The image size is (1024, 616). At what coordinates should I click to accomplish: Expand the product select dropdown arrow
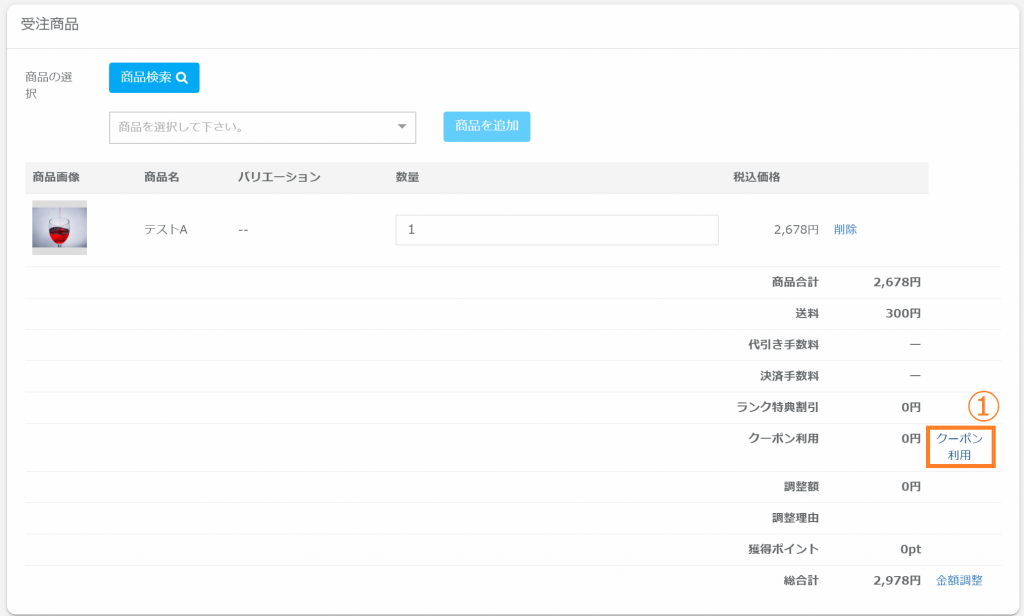coord(402,127)
